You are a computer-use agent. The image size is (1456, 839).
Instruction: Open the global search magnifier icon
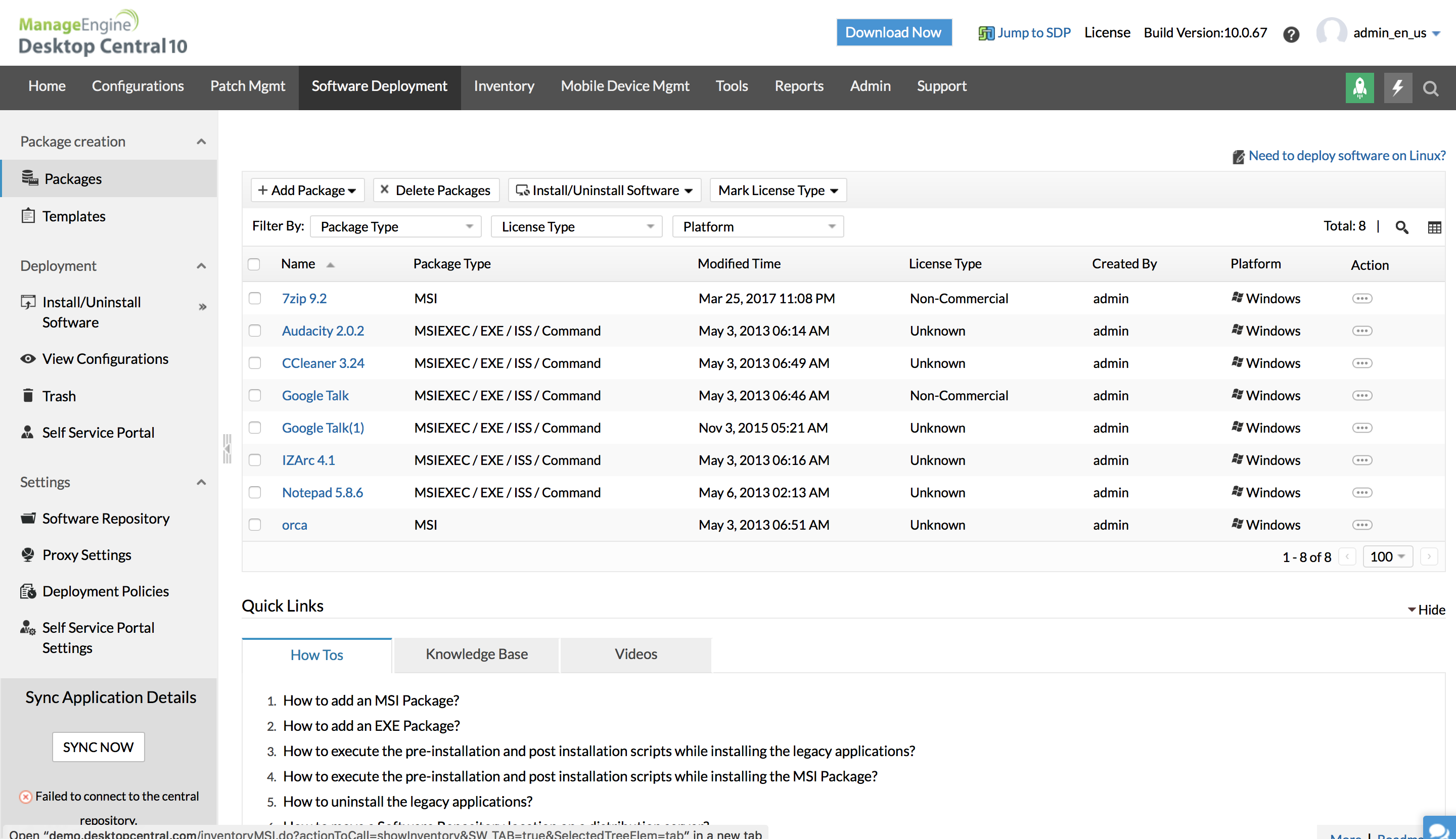1430,88
